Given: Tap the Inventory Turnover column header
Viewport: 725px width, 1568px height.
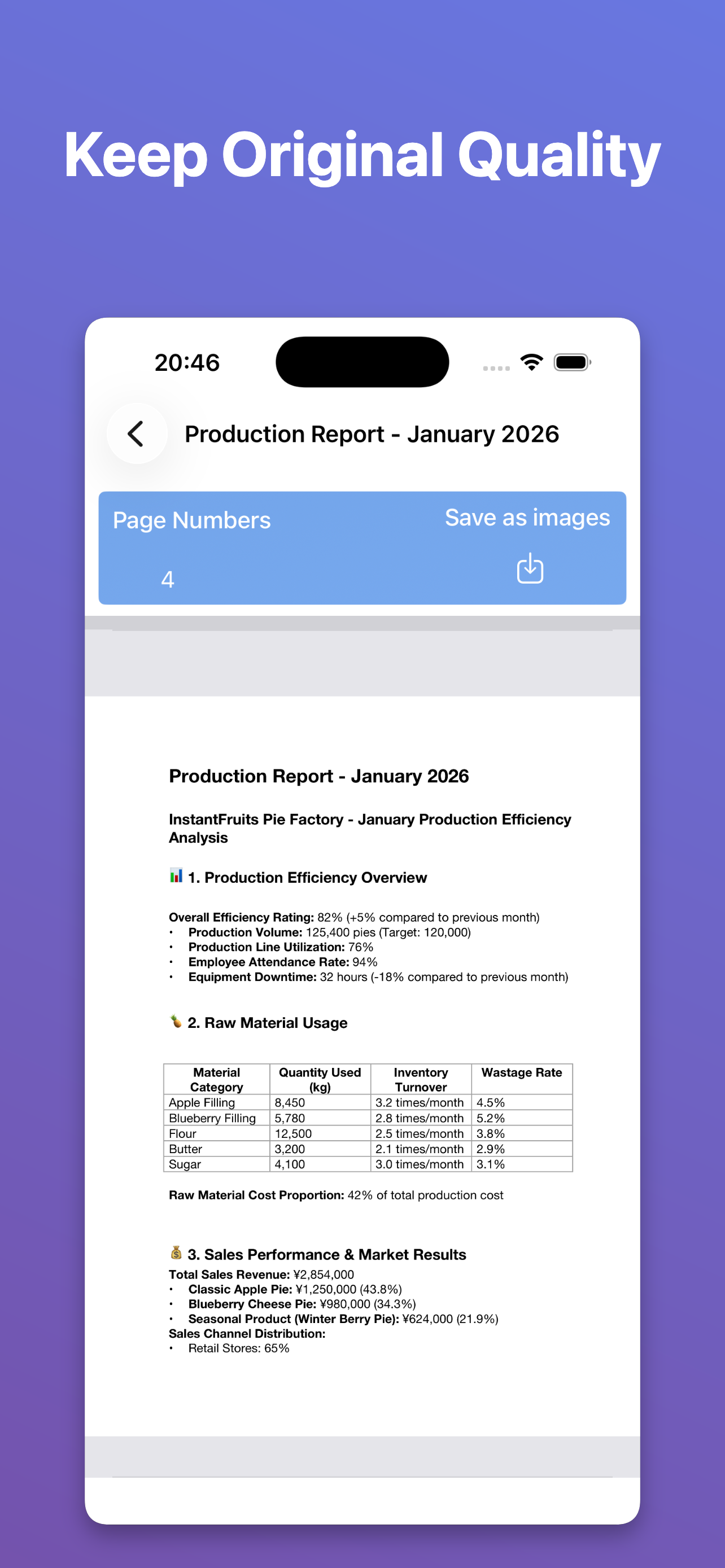Looking at the screenshot, I should (421, 1079).
